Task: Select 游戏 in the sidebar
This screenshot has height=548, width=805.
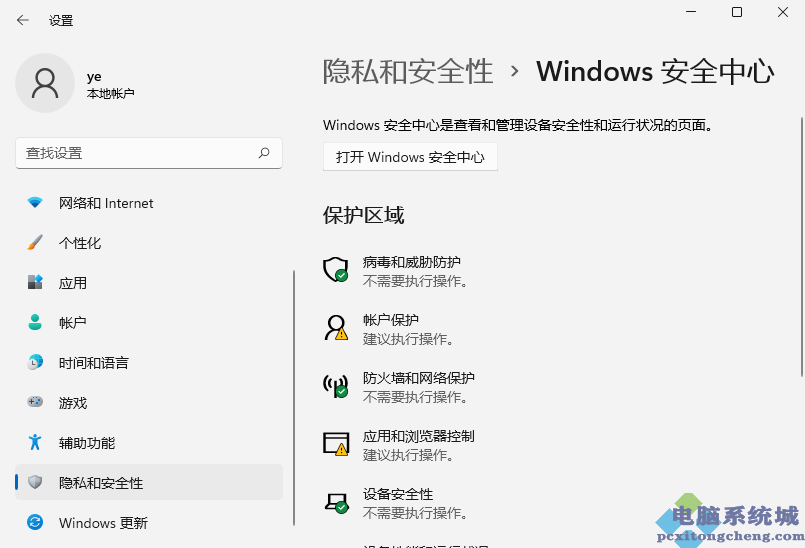Action: [x=149, y=402]
